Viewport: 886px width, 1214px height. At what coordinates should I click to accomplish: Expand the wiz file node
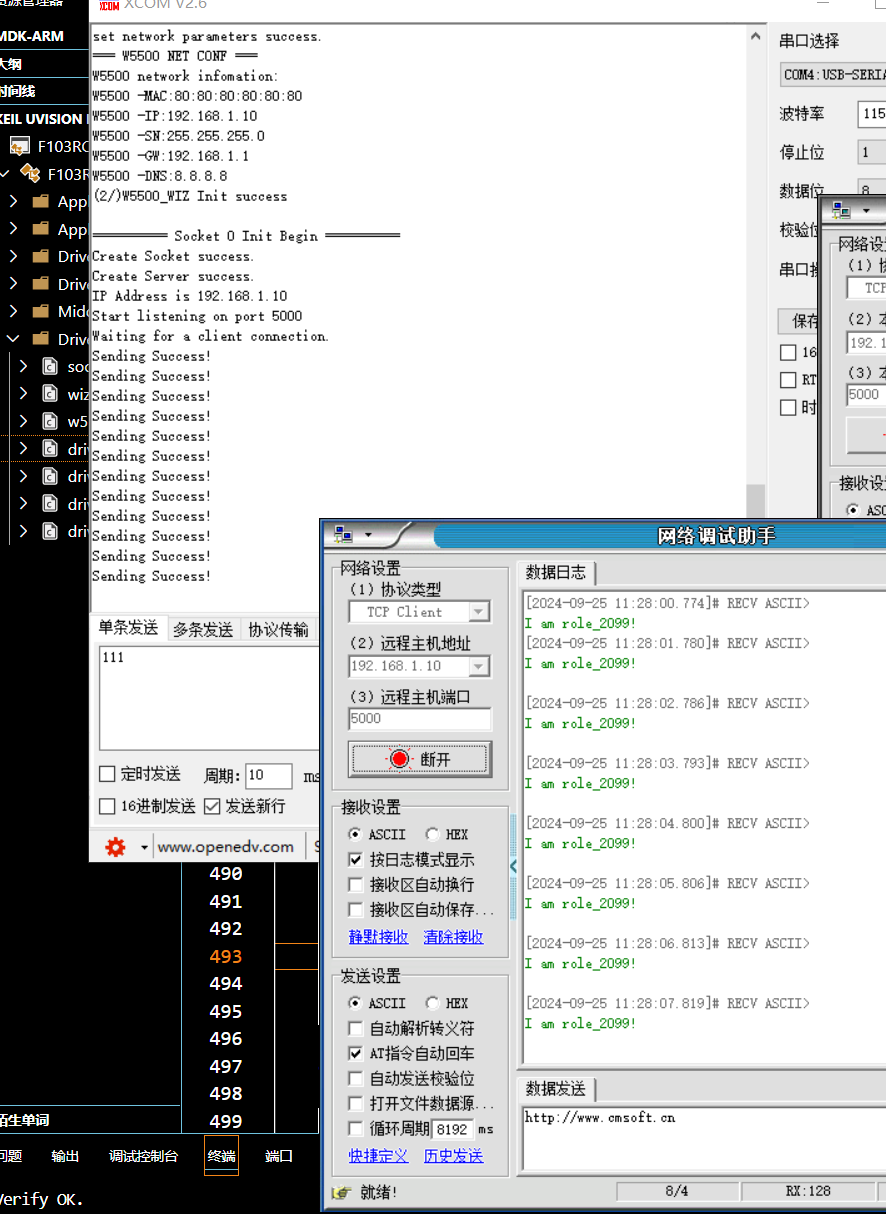click(x=23, y=394)
